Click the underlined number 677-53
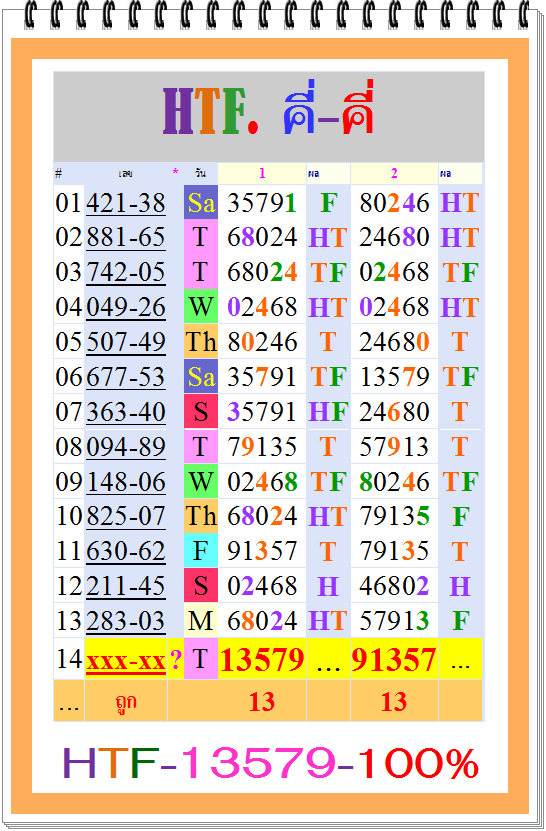This screenshot has width=546, height=831. tap(126, 377)
